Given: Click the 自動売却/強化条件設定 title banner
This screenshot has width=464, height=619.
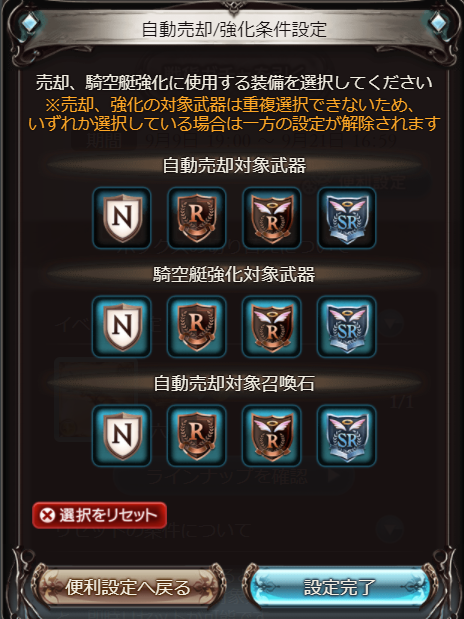Looking at the screenshot, I should point(234,30).
